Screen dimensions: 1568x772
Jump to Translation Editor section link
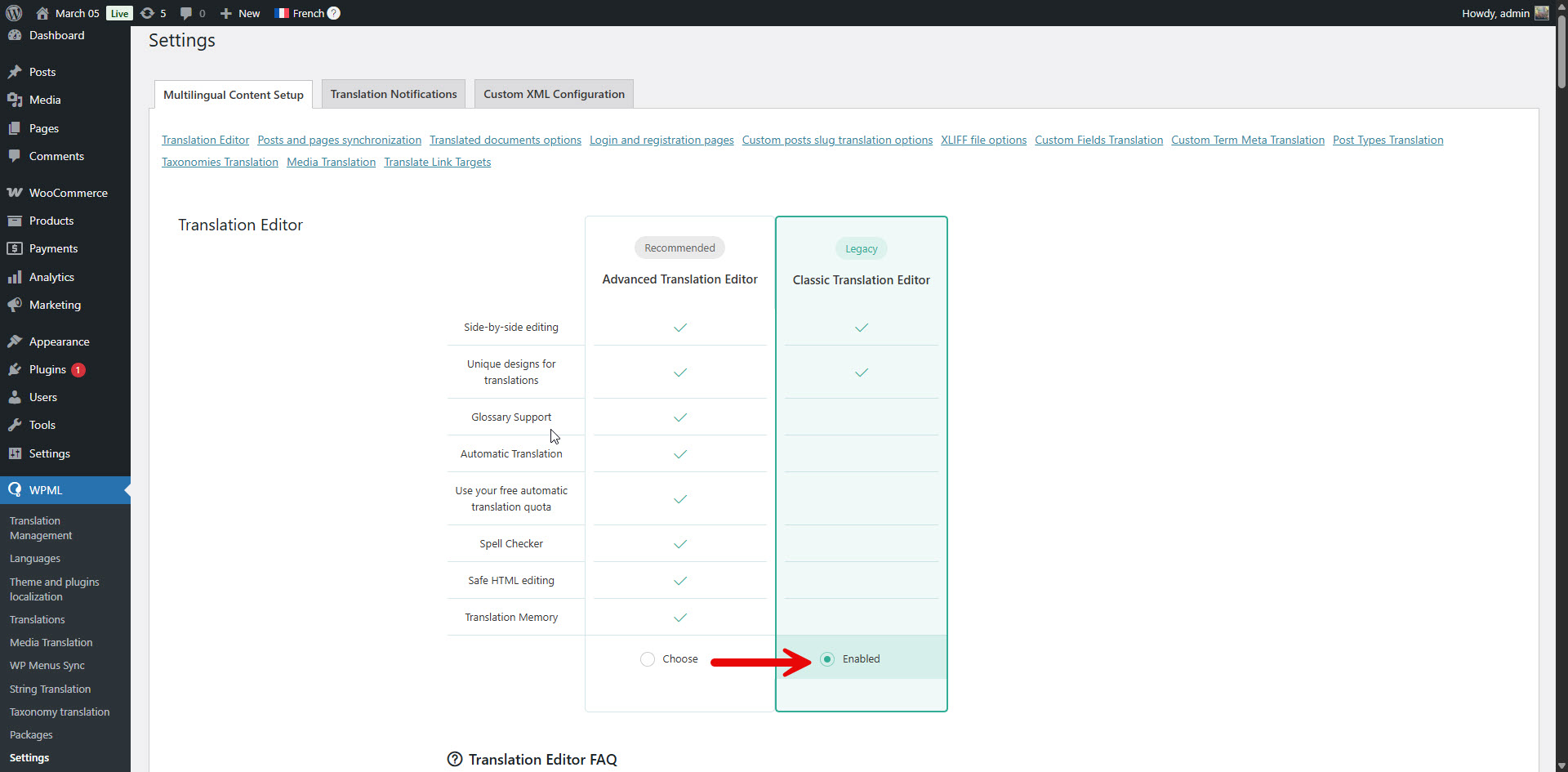click(206, 141)
